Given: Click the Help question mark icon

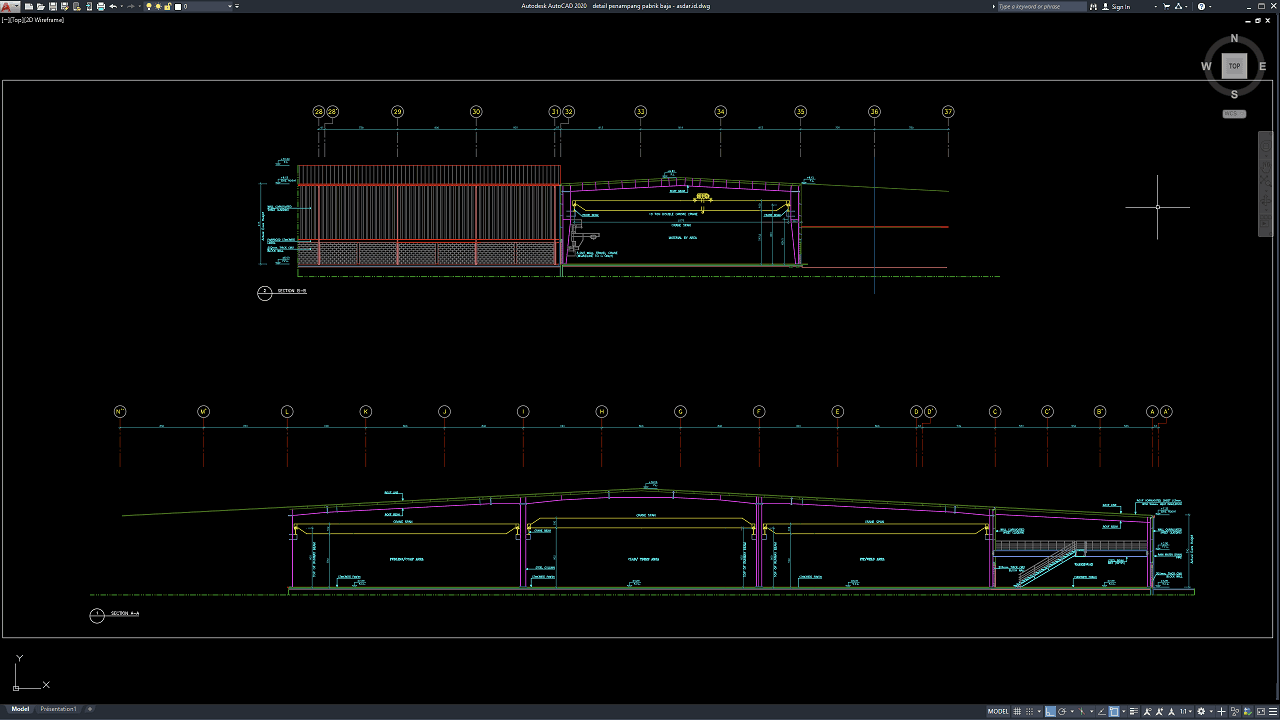Looking at the screenshot, I should pyautogui.click(x=1201, y=6).
